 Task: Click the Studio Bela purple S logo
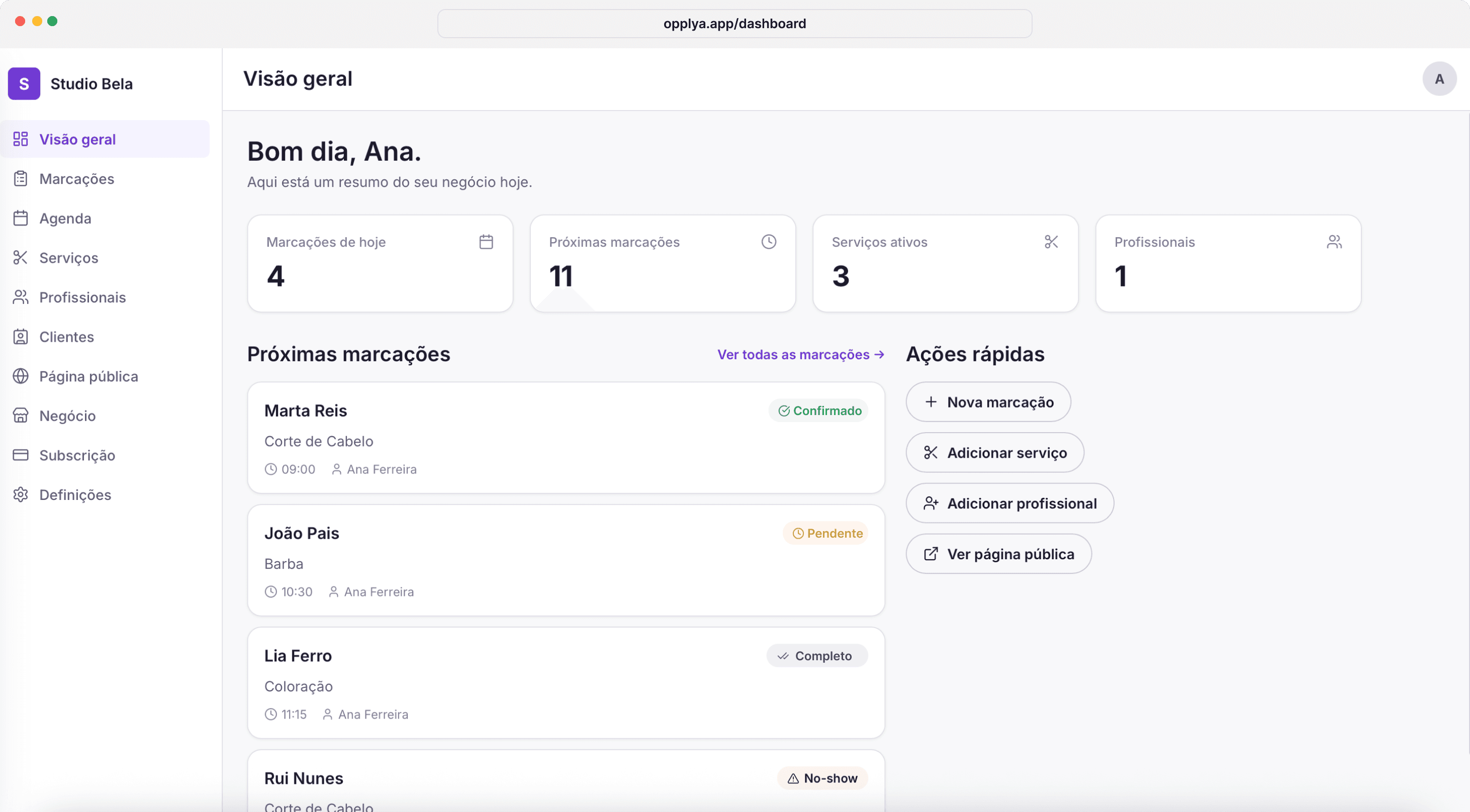tap(24, 84)
